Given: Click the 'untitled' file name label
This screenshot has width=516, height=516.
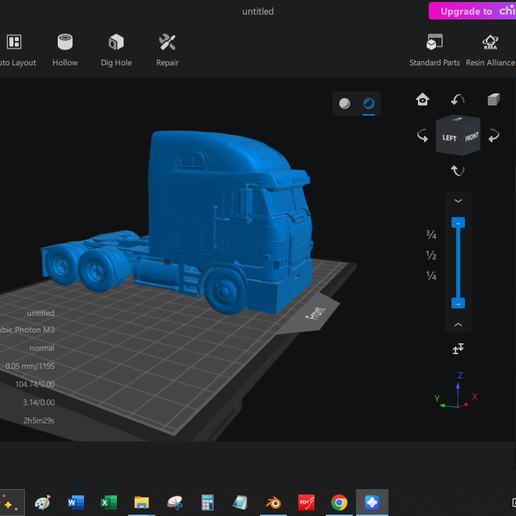Looking at the screenshot, I should (x=40, y=313).
